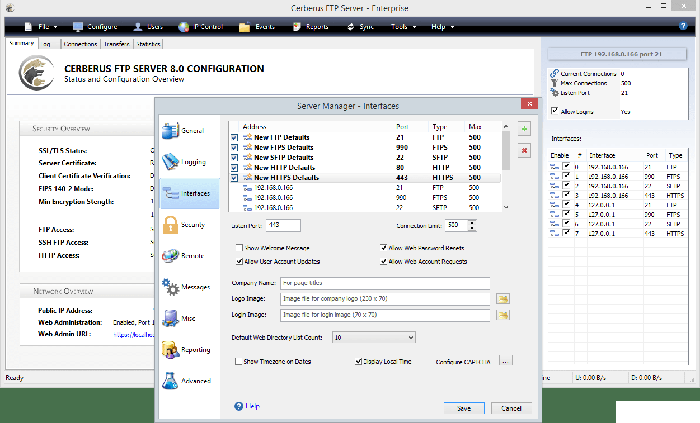
Task: Browse for Login Image file
Action: click(x=503, y=315)
